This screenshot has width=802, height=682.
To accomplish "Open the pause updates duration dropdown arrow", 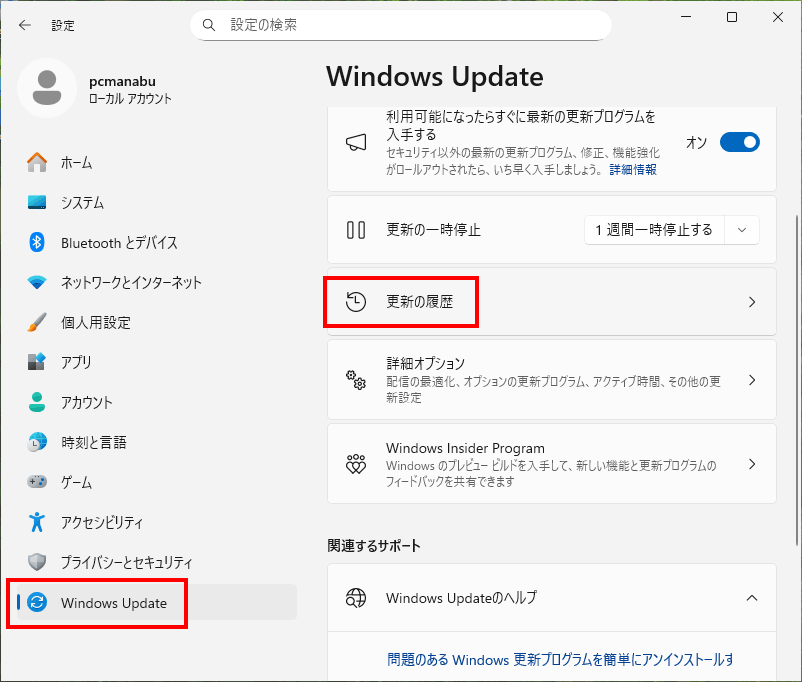I will [x=741, y=230].
